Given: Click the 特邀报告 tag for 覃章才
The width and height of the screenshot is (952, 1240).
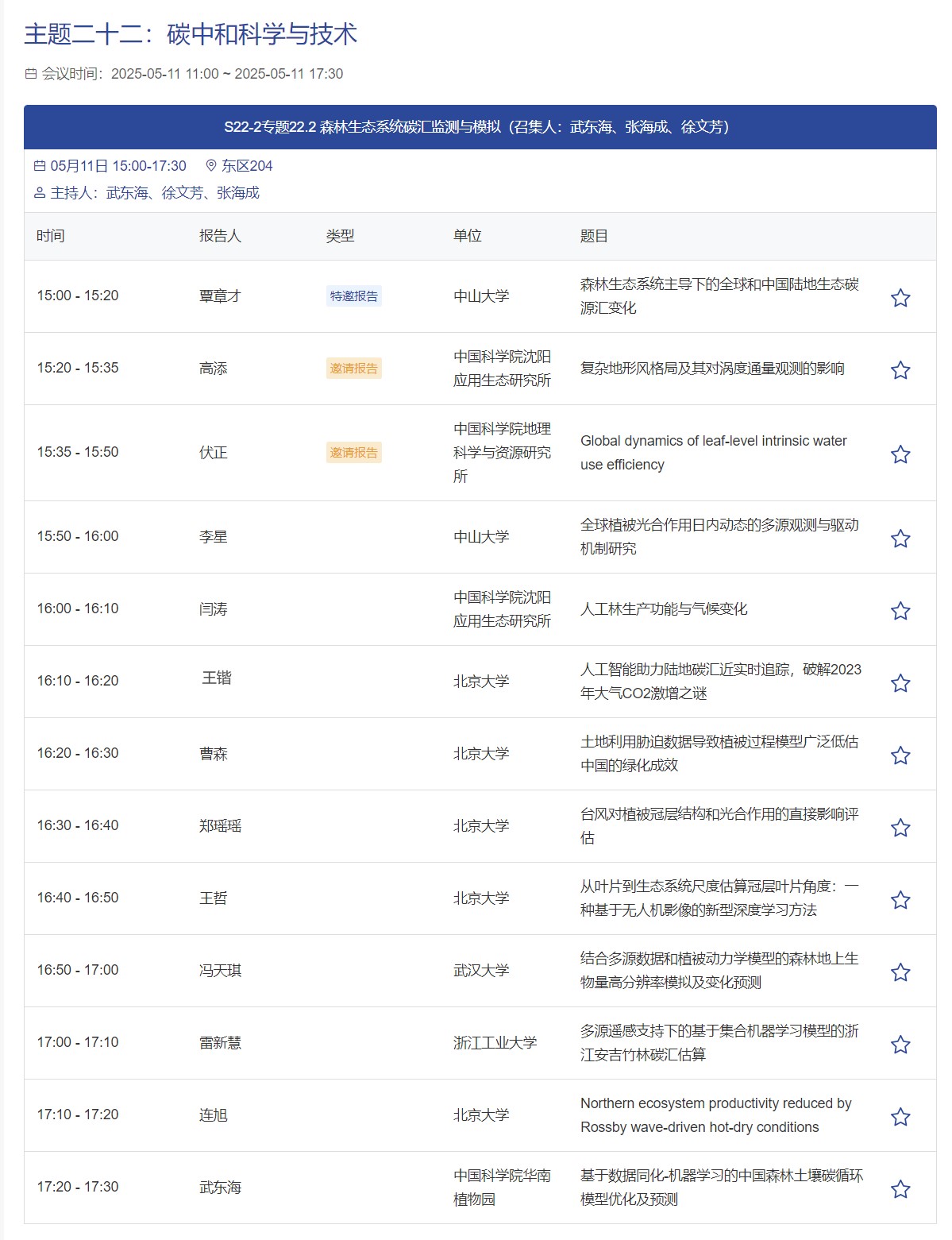Looking at the screenshot, I should click(354, 296).
